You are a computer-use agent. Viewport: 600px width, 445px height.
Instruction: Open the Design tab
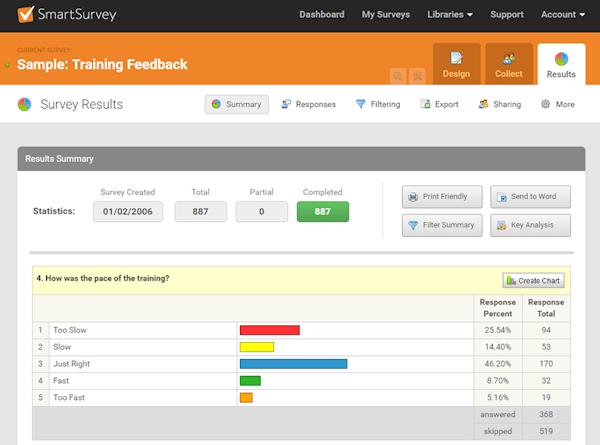(456, 63)
